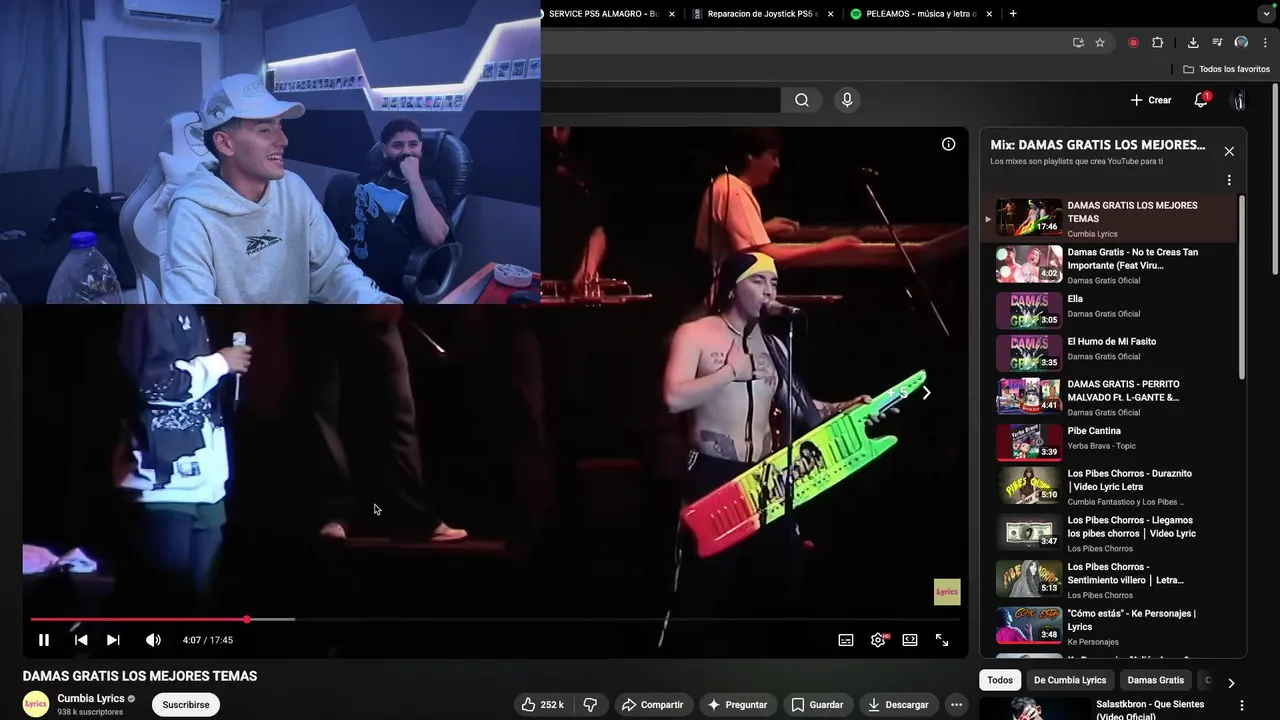1280x720 pixels.
Task: Dislike the video
Action: pyautogui.click(x=590, y=705)
